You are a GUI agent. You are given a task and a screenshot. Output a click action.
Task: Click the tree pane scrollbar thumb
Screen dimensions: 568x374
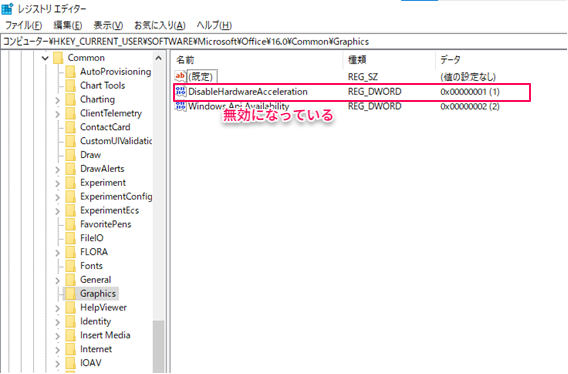[x=159, y=346]
